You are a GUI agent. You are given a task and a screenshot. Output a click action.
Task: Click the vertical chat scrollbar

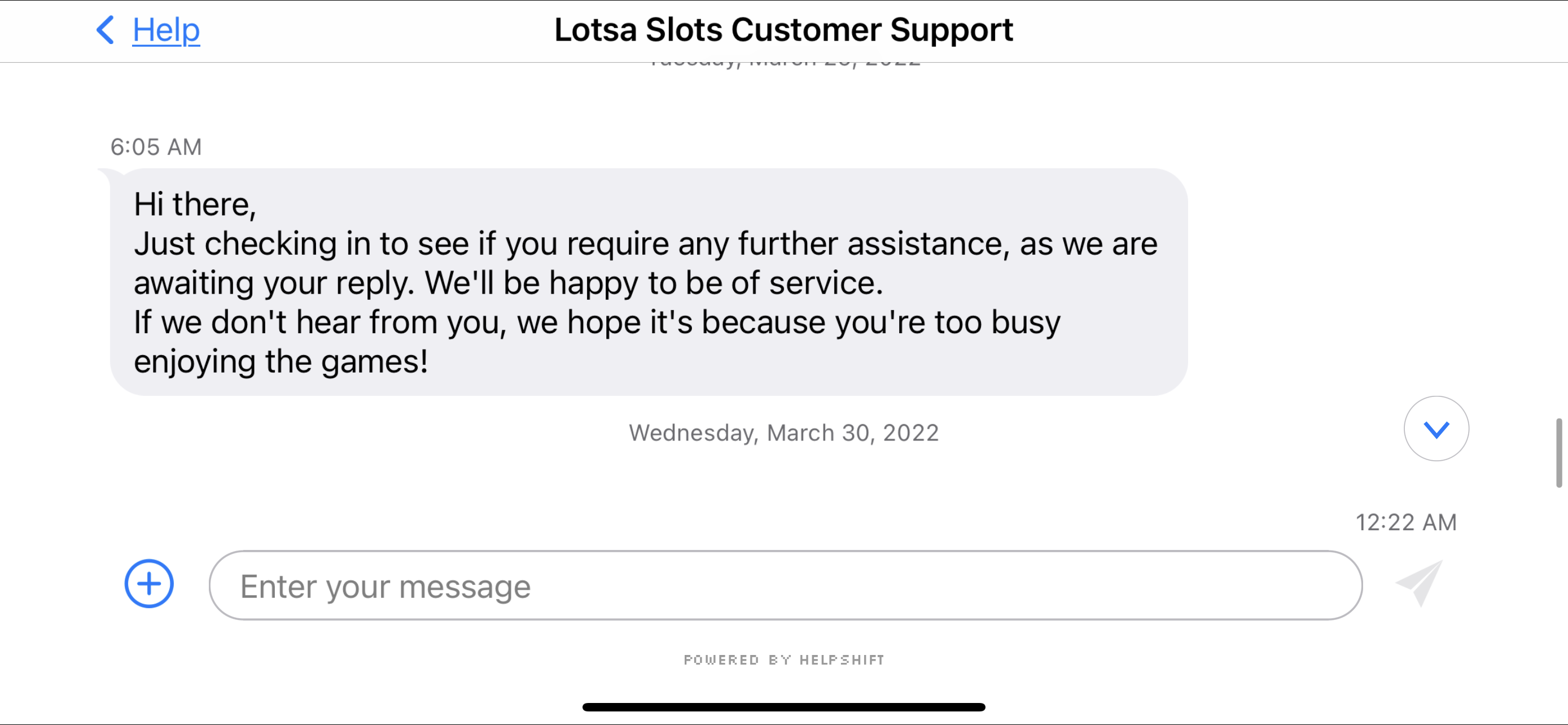click(x=1559, y=452)
